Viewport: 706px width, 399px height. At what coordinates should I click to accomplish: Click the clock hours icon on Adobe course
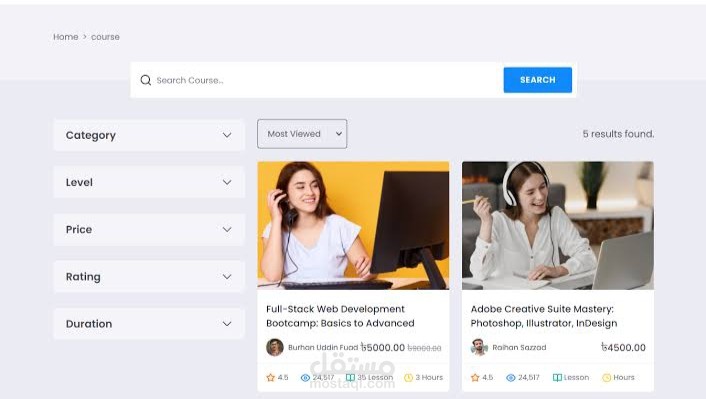pos(606,377)
